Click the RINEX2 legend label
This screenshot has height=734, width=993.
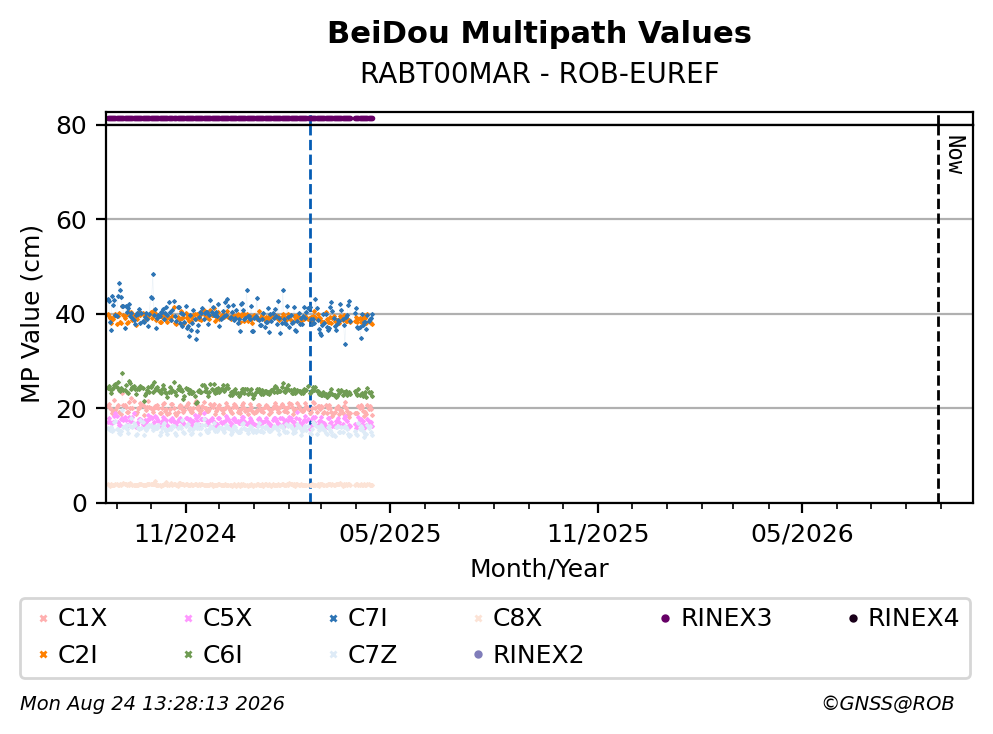538,655
